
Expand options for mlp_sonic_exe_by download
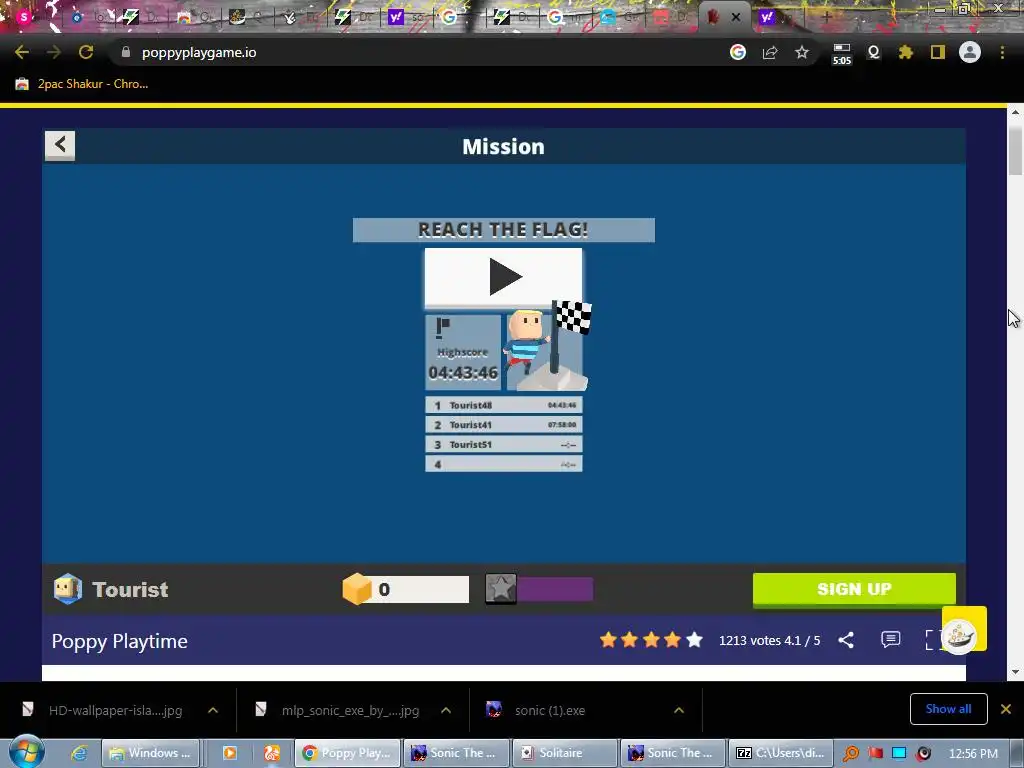click(x=446, y=710)
